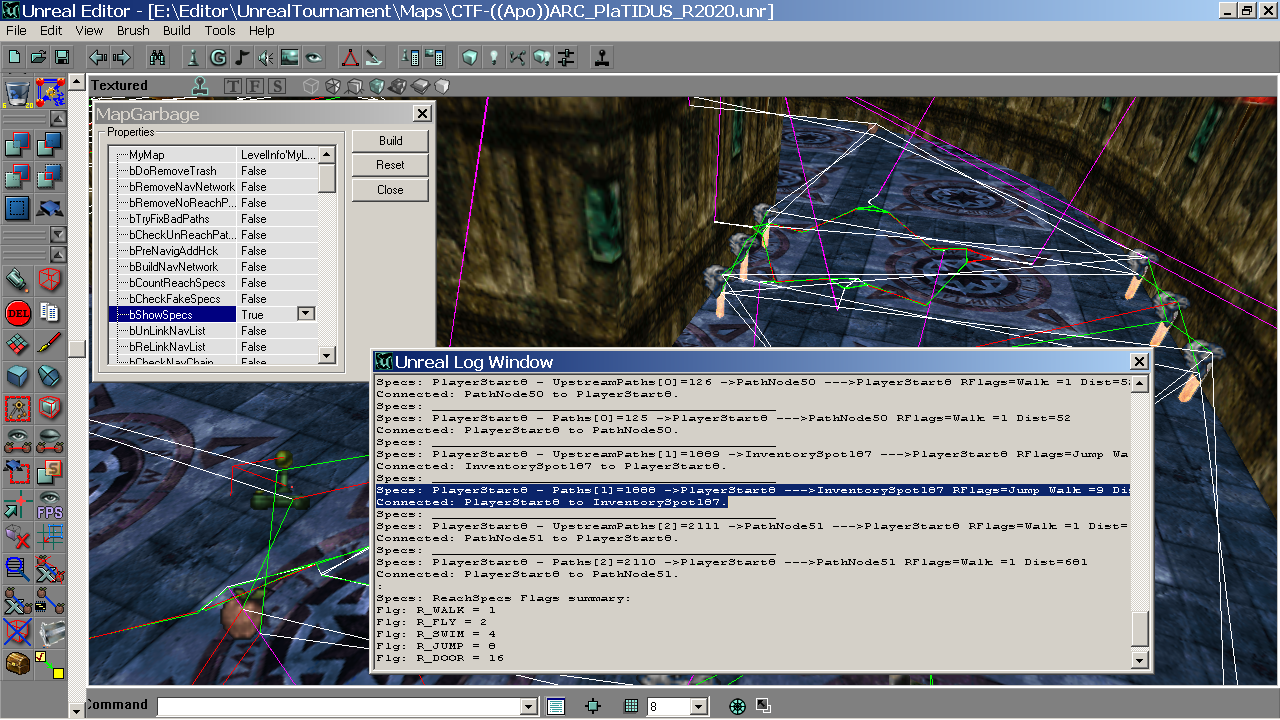Image resolution: width=1280 pixels, height=720 pixels.
Task: Click the Play Map joystick icon
Action: [x=602, y=57]
